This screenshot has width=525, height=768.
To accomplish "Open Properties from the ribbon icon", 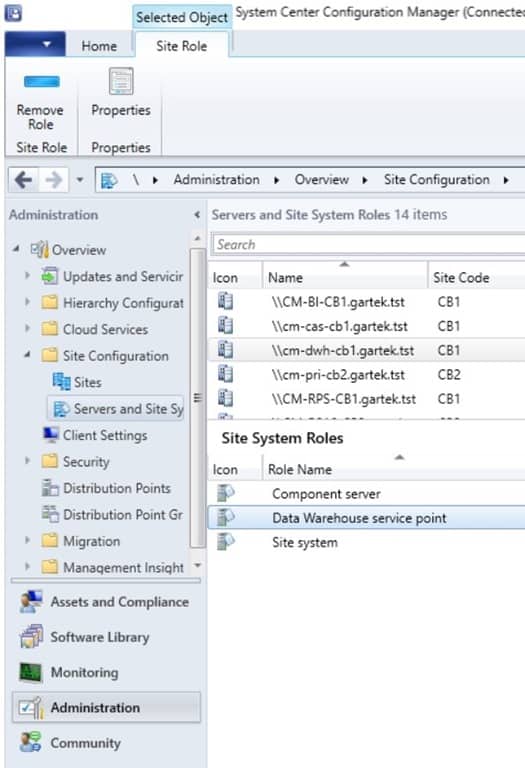I will click(121, 81).
